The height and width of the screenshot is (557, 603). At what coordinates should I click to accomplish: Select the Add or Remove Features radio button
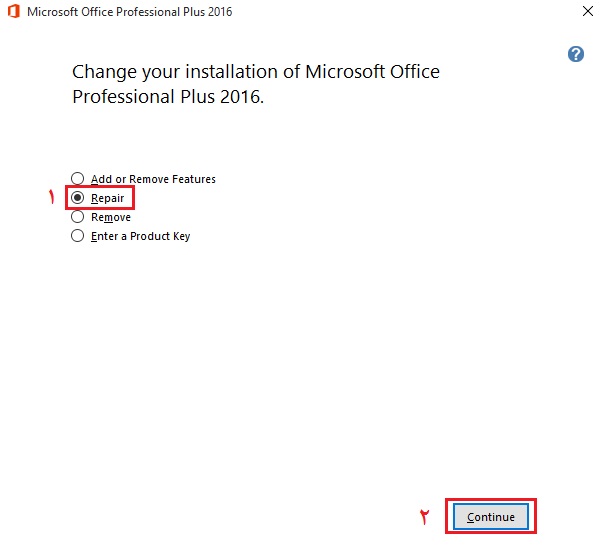[78, 179]
